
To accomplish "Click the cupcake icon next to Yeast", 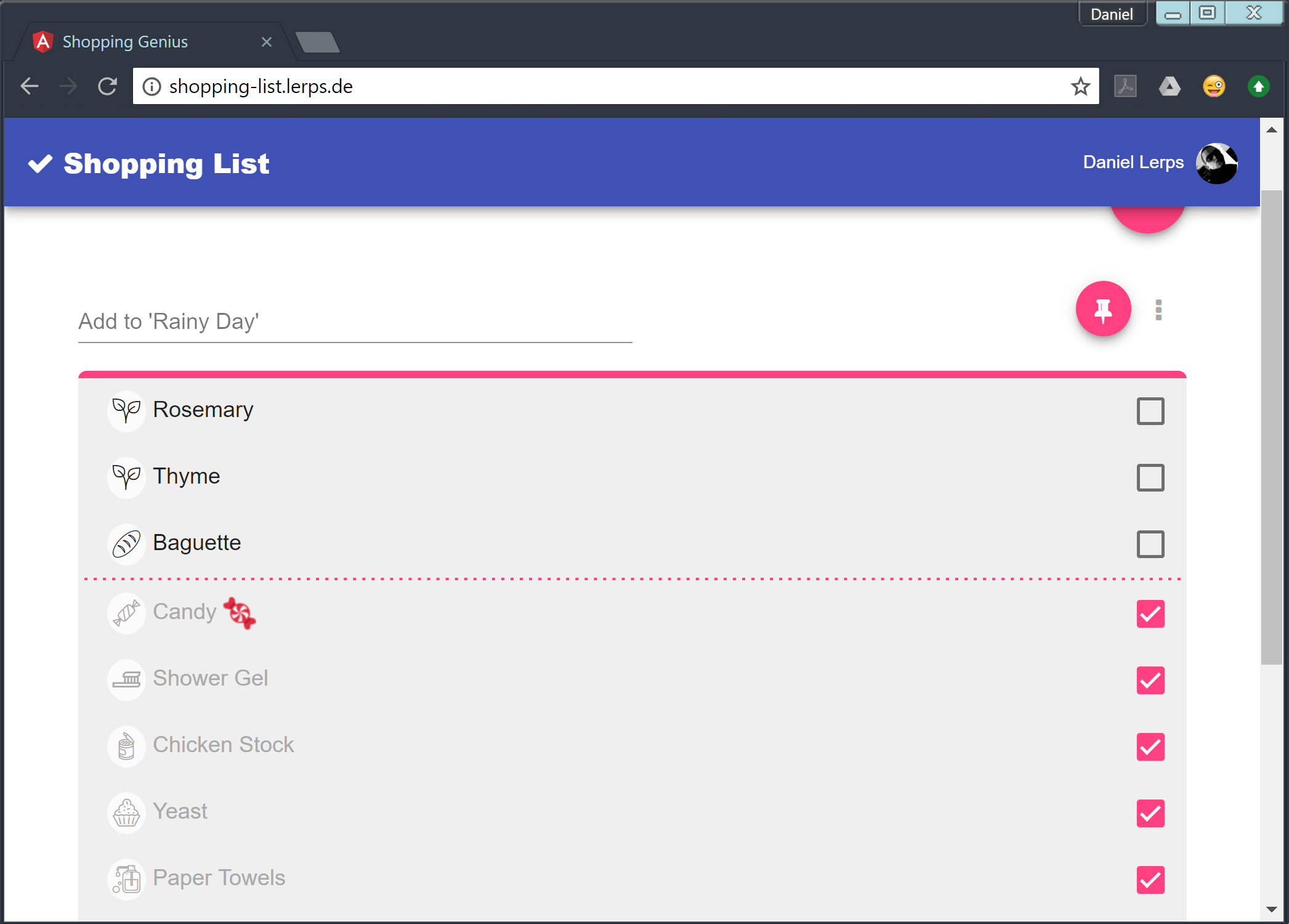I will coord(126,813).
